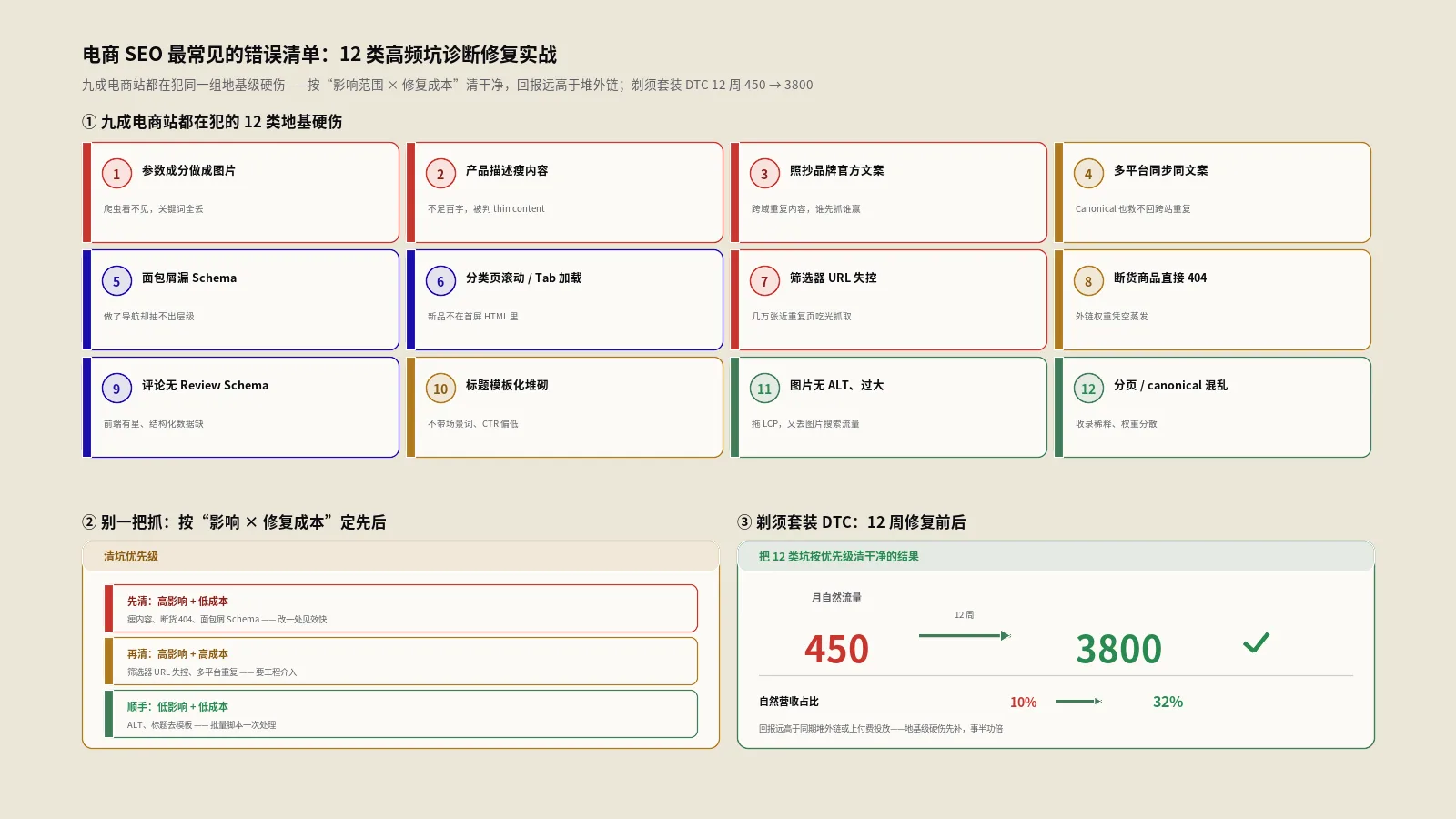Click the number 4 circle badge

tap(1088, 174)
